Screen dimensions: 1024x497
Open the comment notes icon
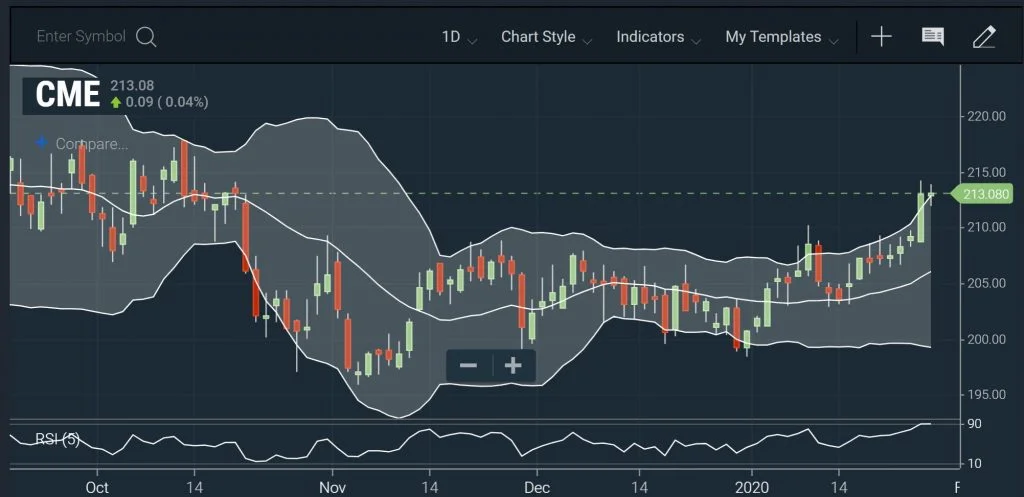[932, 37]
